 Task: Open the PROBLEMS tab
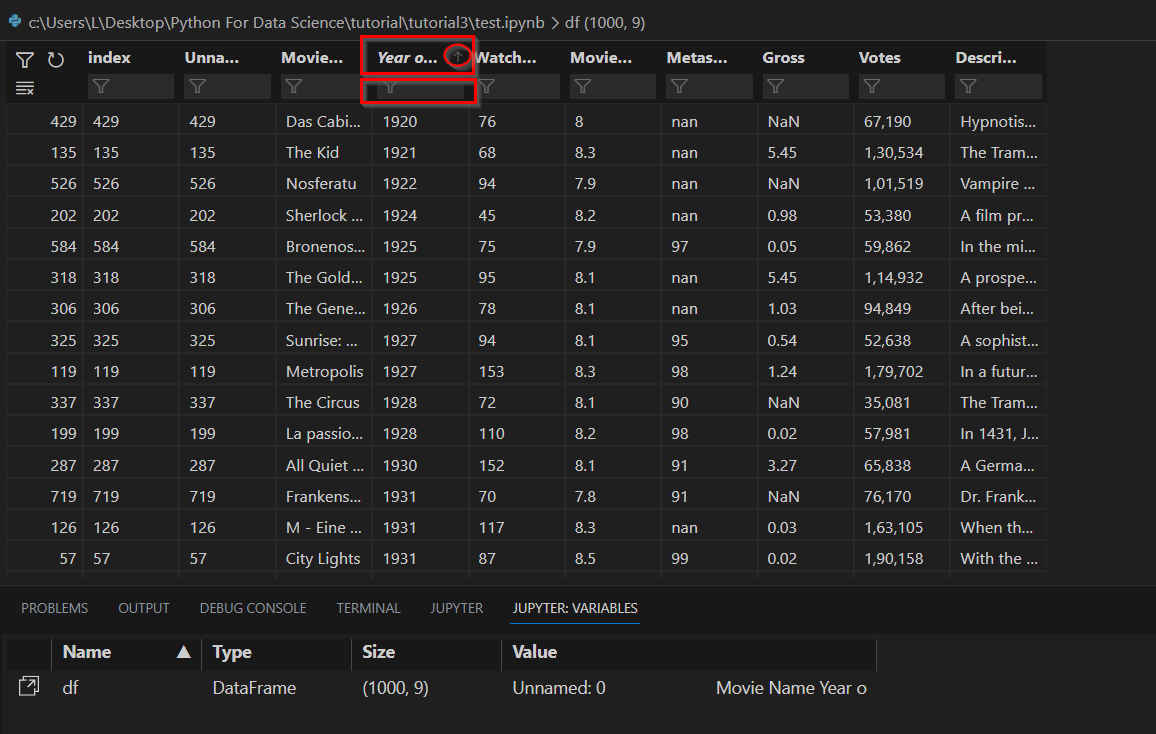(x=55, y=608)
